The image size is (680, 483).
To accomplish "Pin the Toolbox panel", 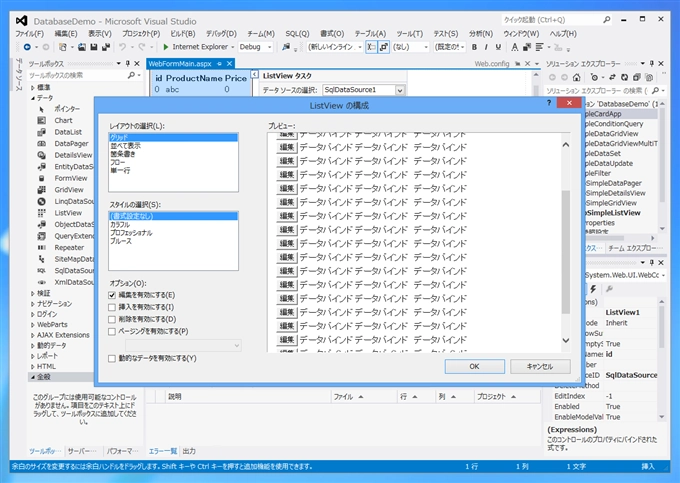I will click(128, 64).
